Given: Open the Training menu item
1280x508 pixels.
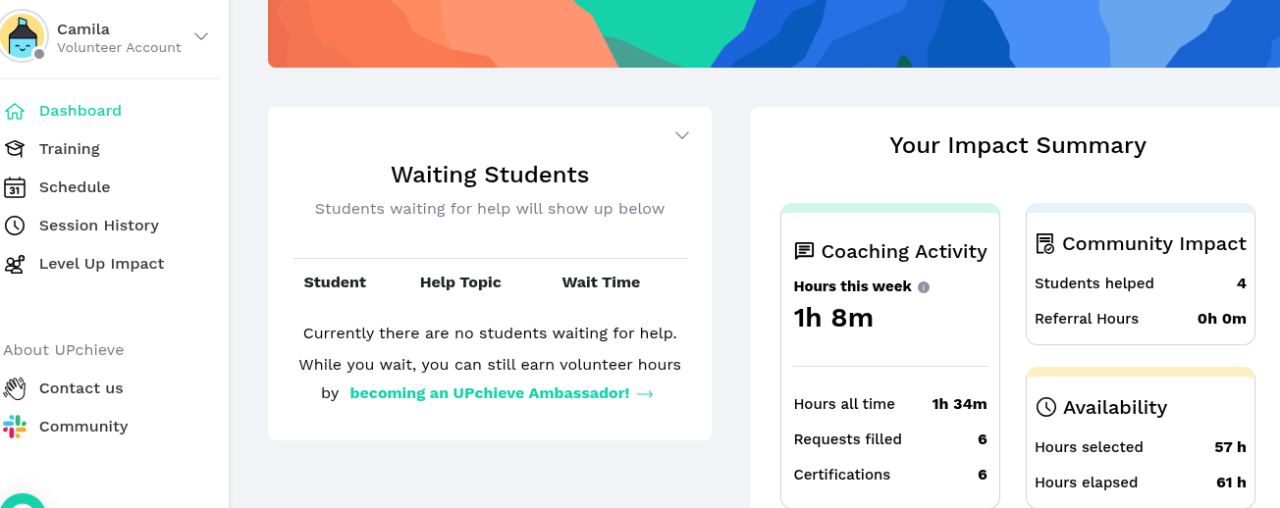Looking at the screenshot, I should [x=69, y=149].
